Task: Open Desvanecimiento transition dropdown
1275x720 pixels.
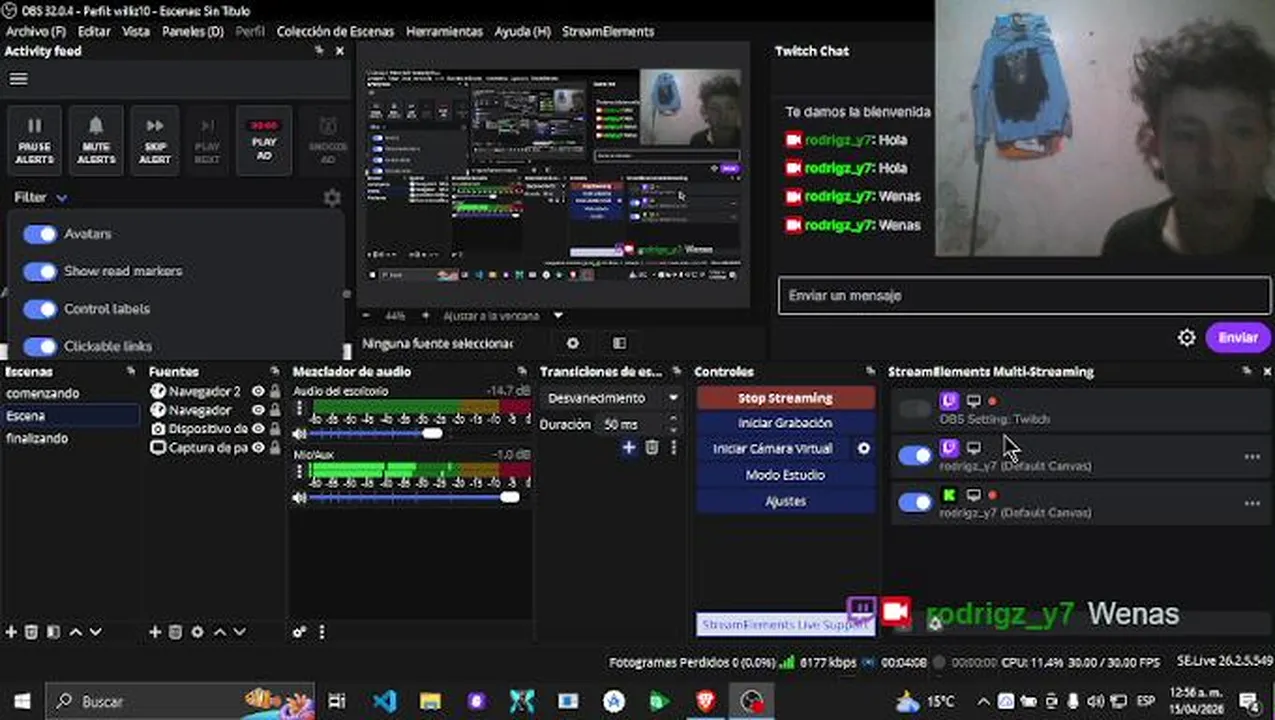Action: pos(611,398)
